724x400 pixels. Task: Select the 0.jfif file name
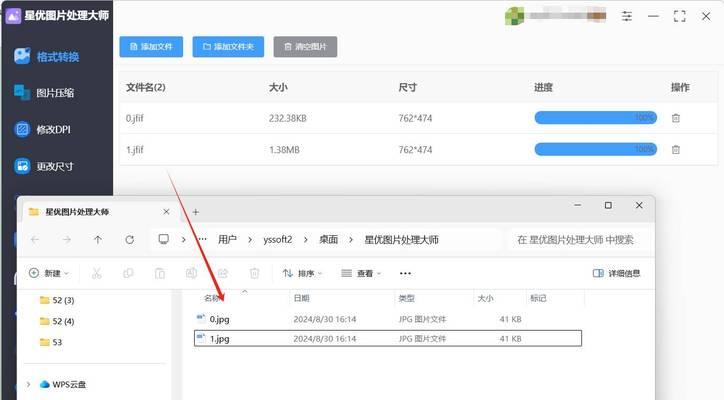(135, 118)
